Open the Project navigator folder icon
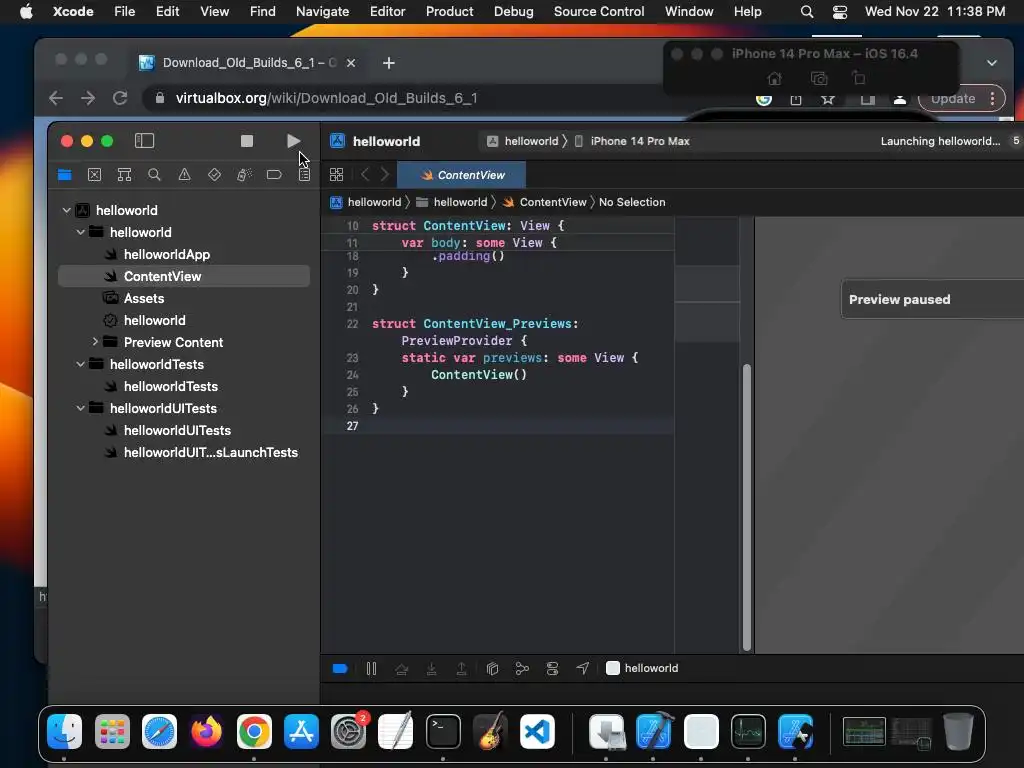Image resolution: width=1024 pixels, height=768 pixels. (65, 174)
